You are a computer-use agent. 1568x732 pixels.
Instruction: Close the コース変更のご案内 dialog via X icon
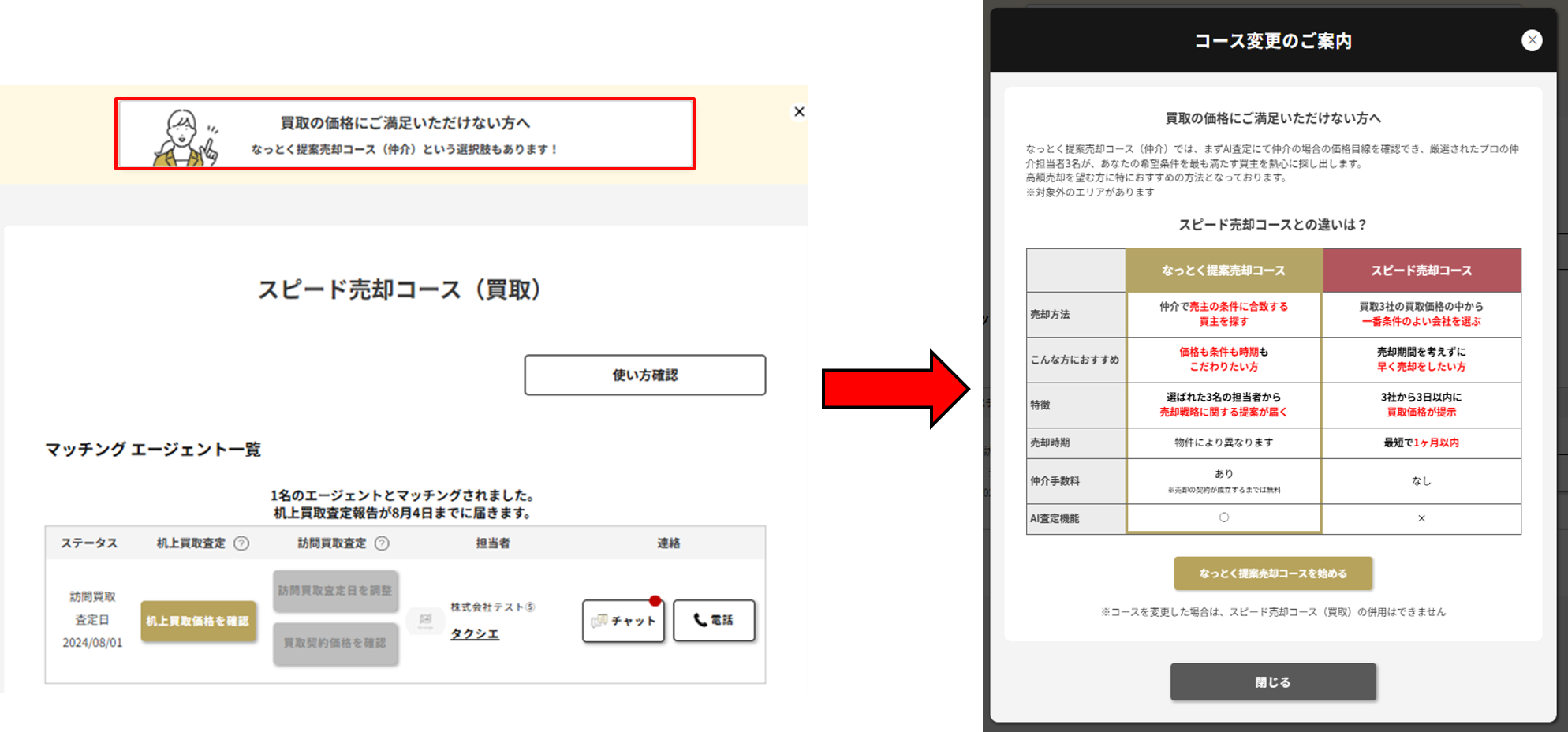point(1531,40)
